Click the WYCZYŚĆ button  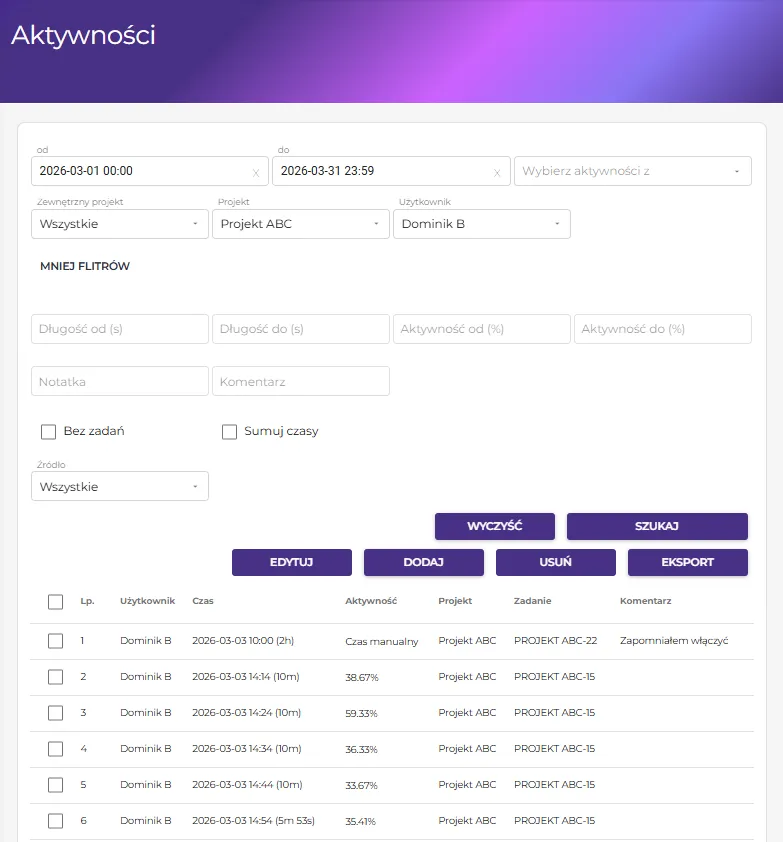[x=495, y=526]
